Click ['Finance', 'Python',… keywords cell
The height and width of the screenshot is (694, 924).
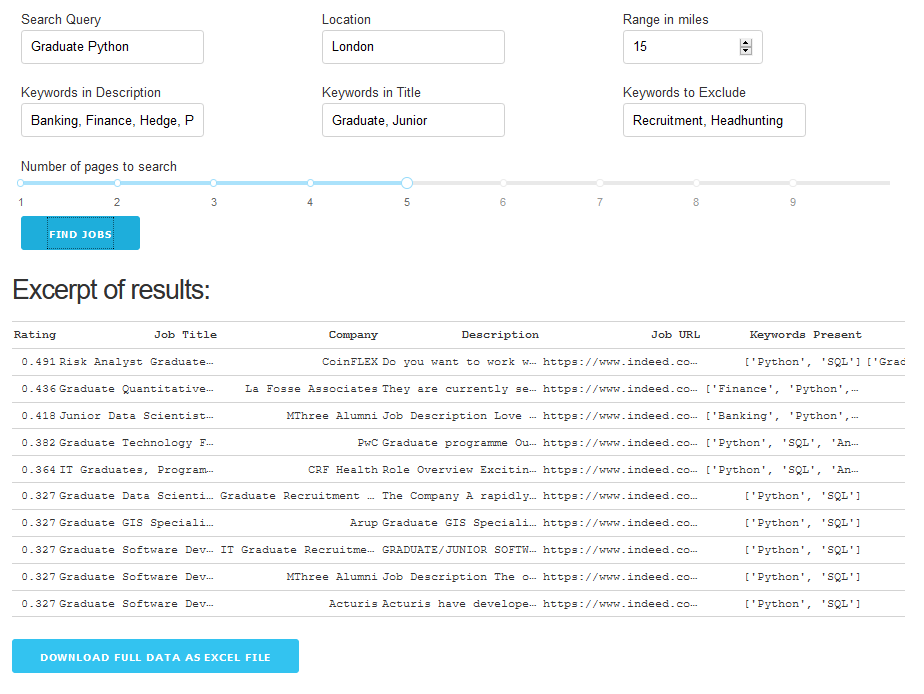click(x=782, y=389)
